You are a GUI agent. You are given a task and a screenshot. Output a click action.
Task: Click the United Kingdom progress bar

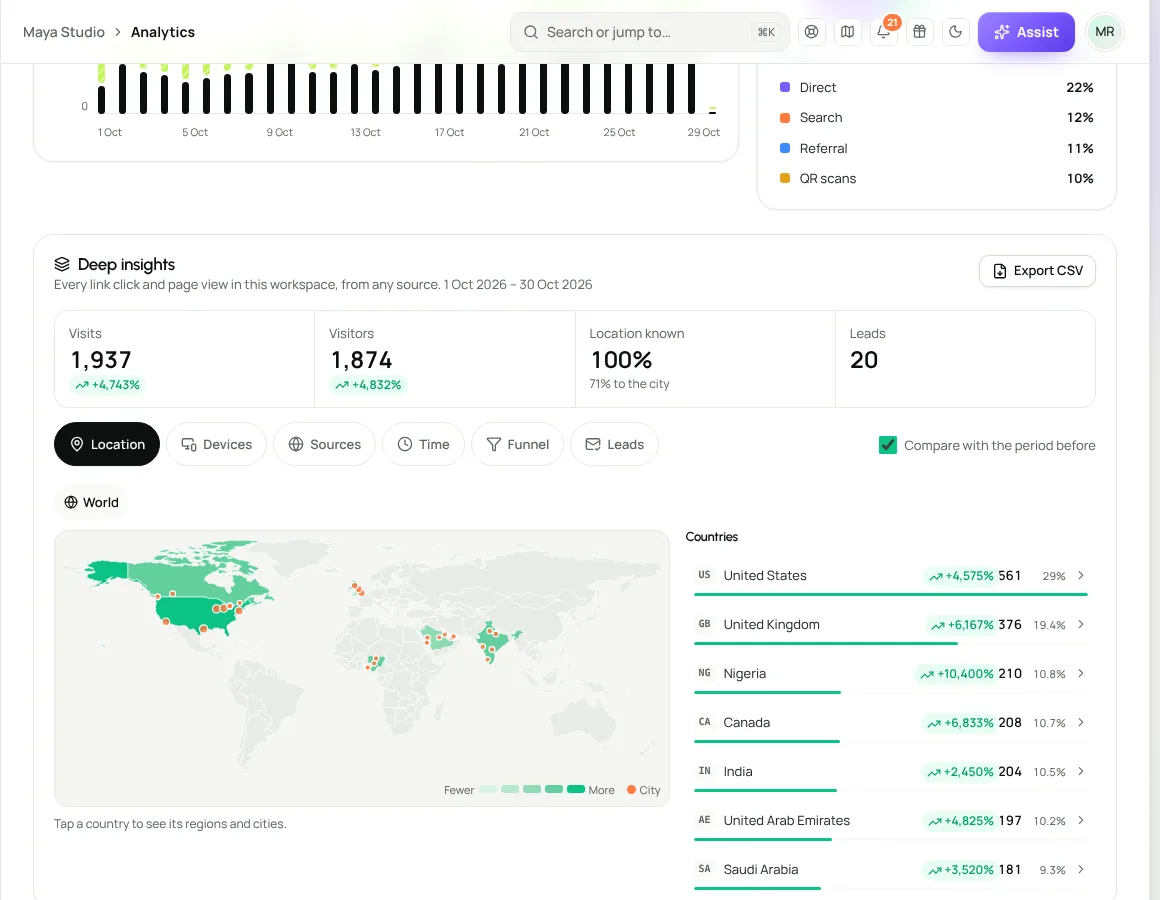point(891,643)
